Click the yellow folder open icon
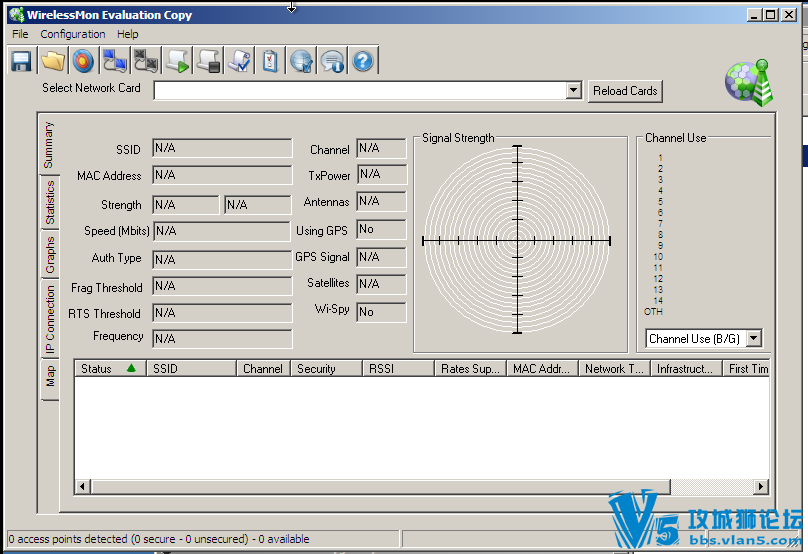Screen dimensions: 808x554 (x=53, y=61)
